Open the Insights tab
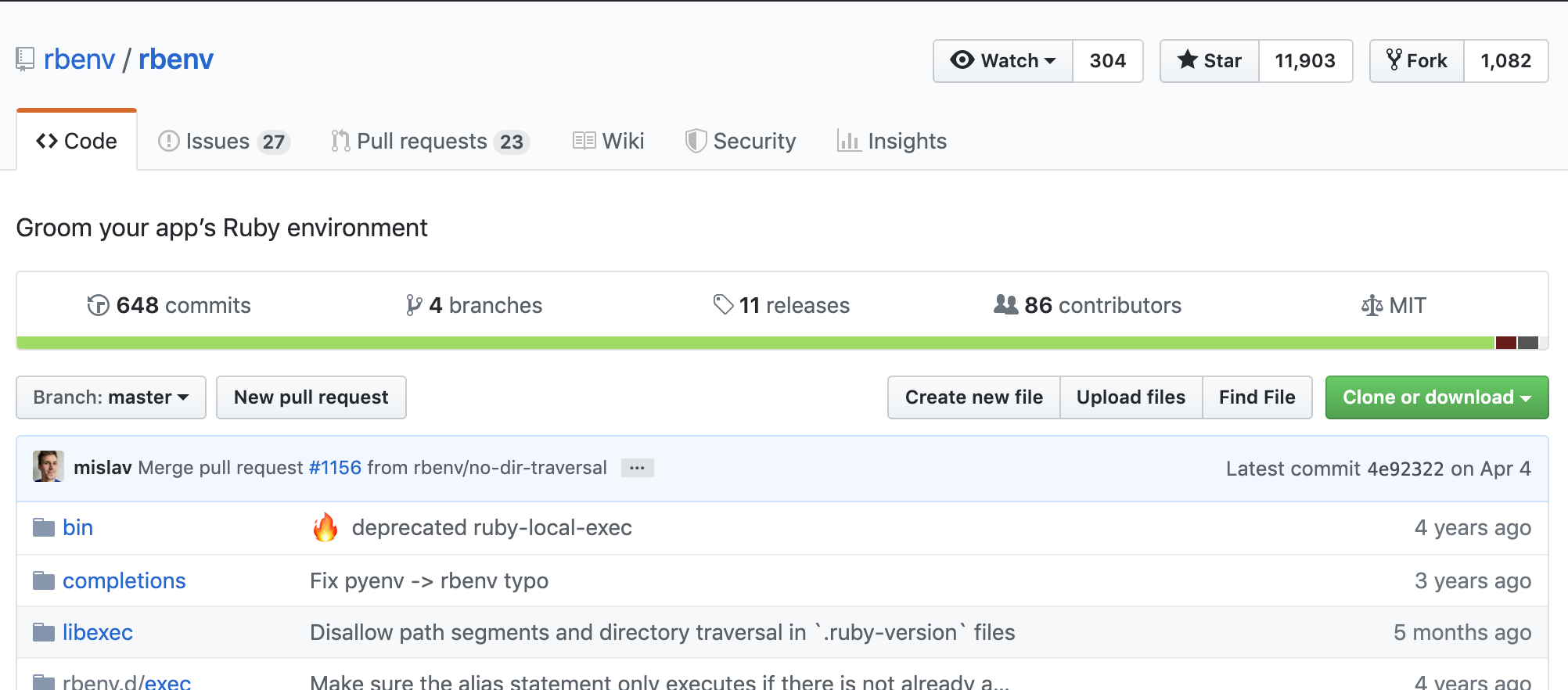This screenshot has height=690, width=1568. click(x=892, y=141)
